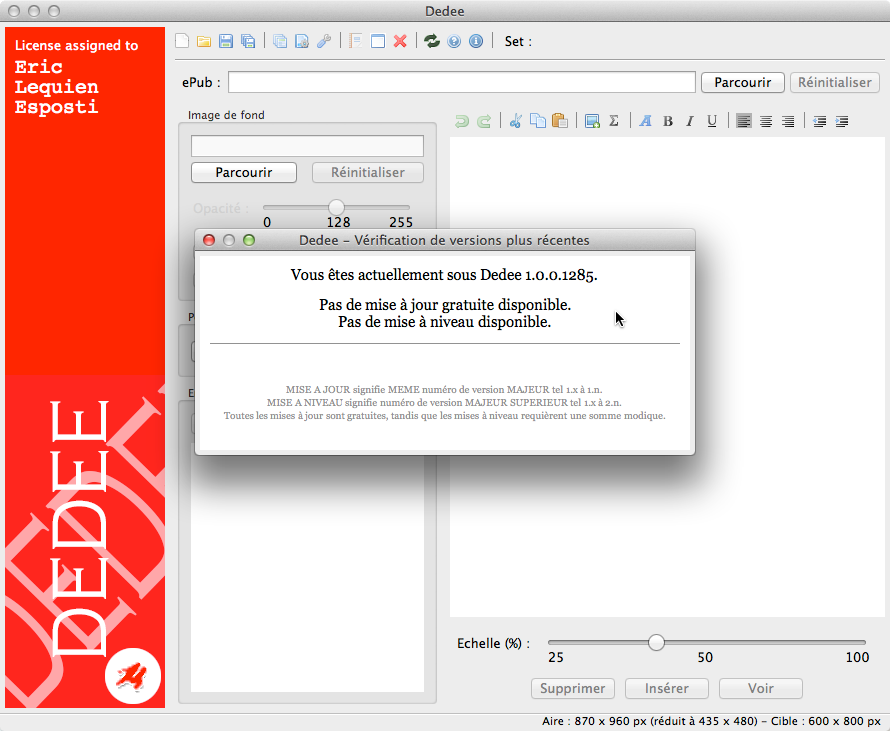Cut selection with the scissors icon
The image size is (890, 731).
[x=516, y=121]
